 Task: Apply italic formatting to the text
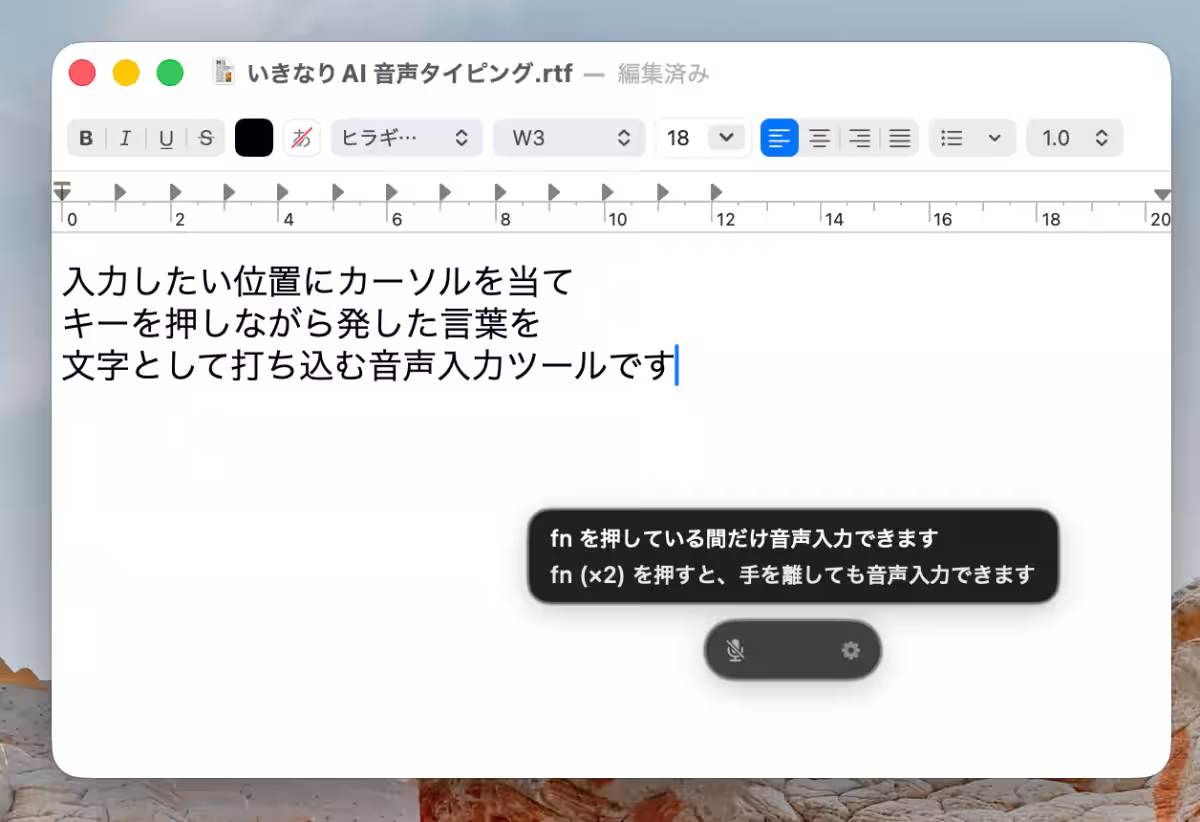pos(125,138)
